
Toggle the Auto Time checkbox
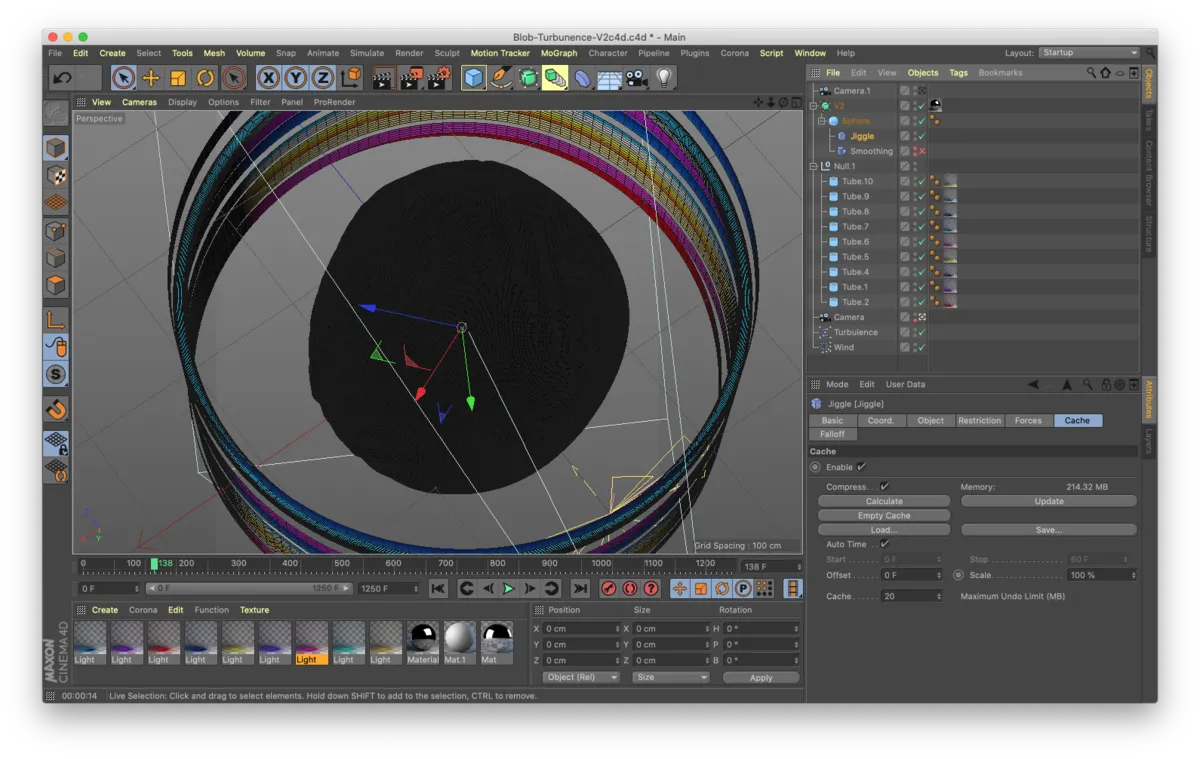[884, 544]
